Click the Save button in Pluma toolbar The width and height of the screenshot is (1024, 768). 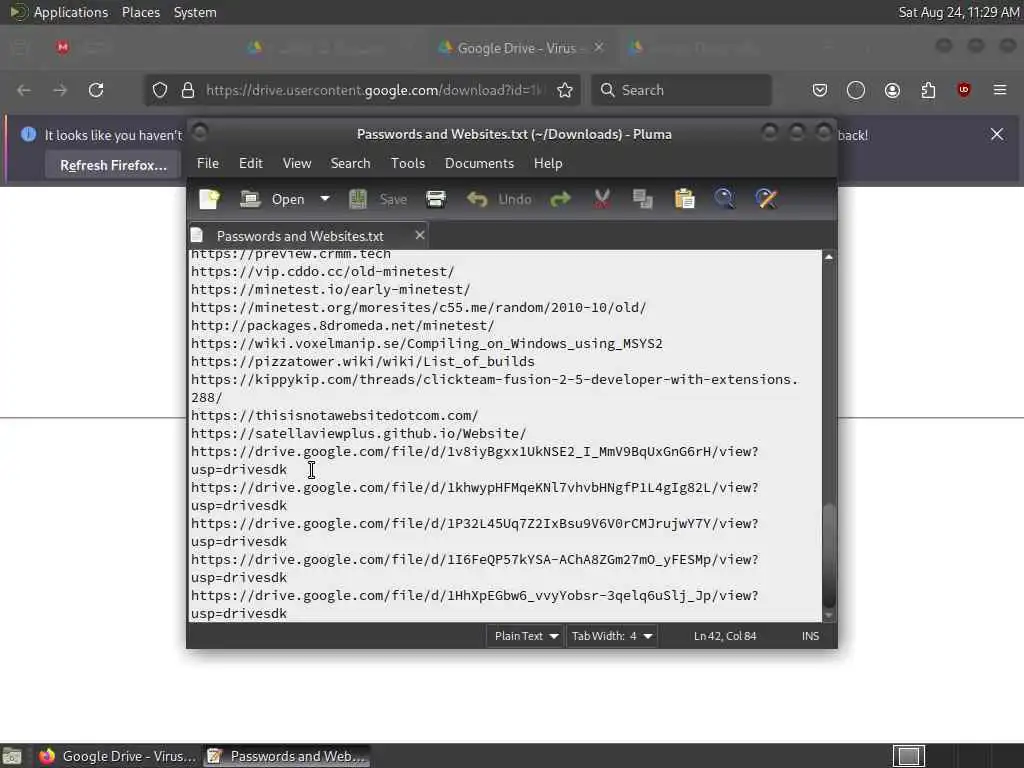click(377, 199)
